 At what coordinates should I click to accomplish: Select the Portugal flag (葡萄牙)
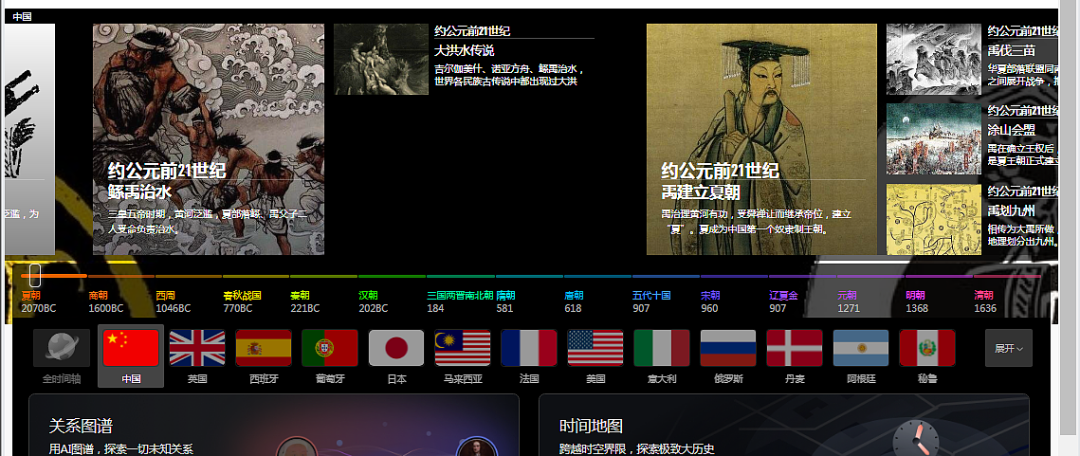[x=330, y=348]
